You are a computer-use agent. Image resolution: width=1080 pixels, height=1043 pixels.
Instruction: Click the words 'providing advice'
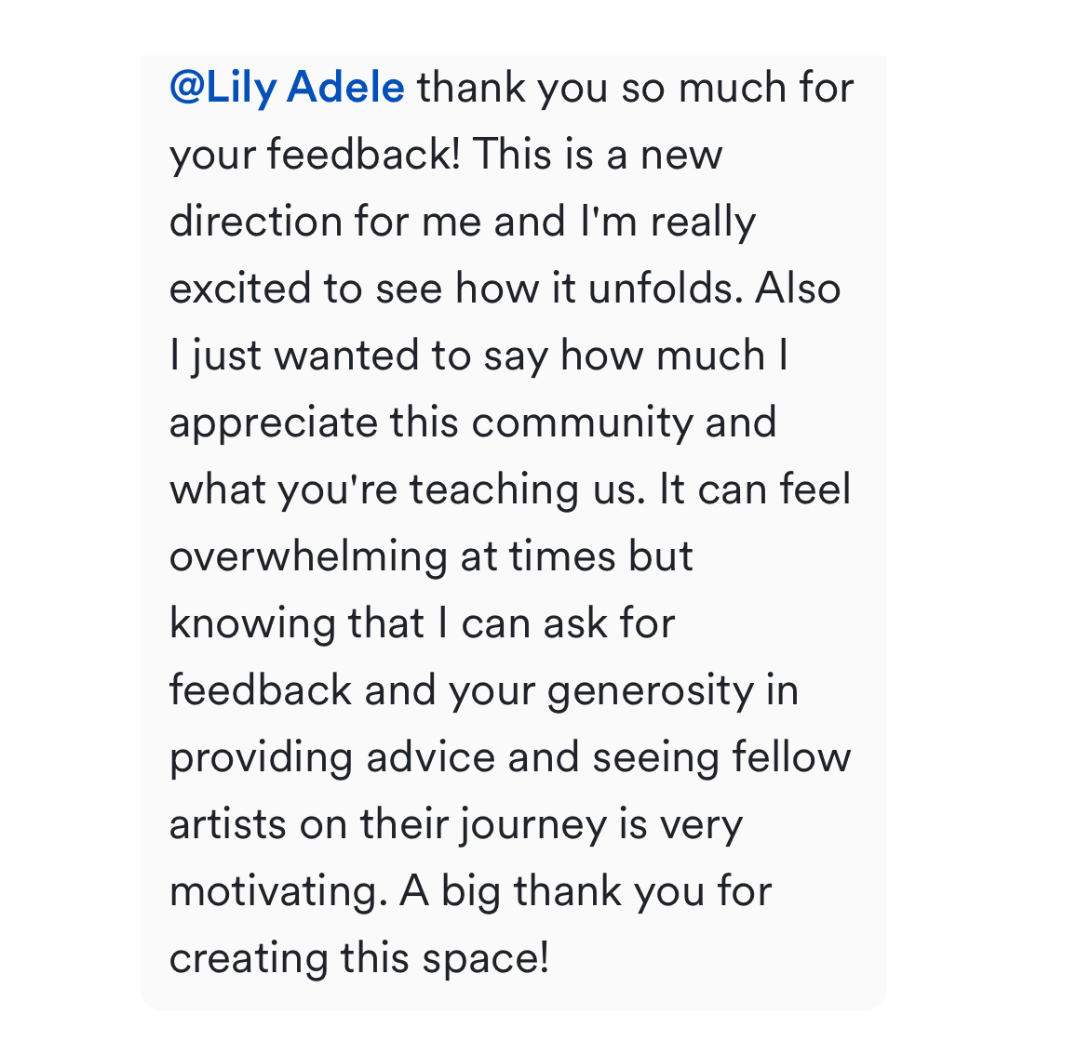(332, 757)
